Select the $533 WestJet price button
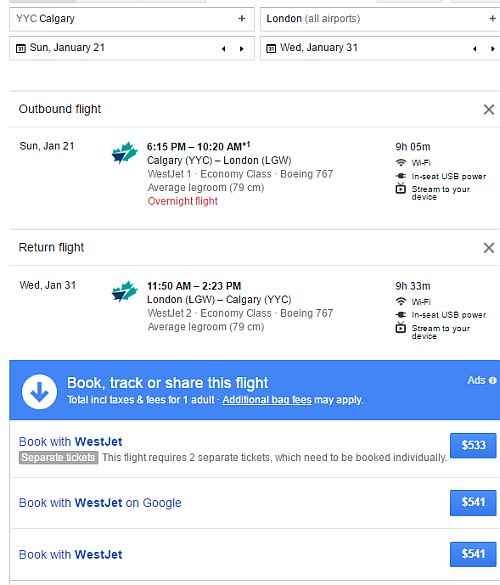 473,445
